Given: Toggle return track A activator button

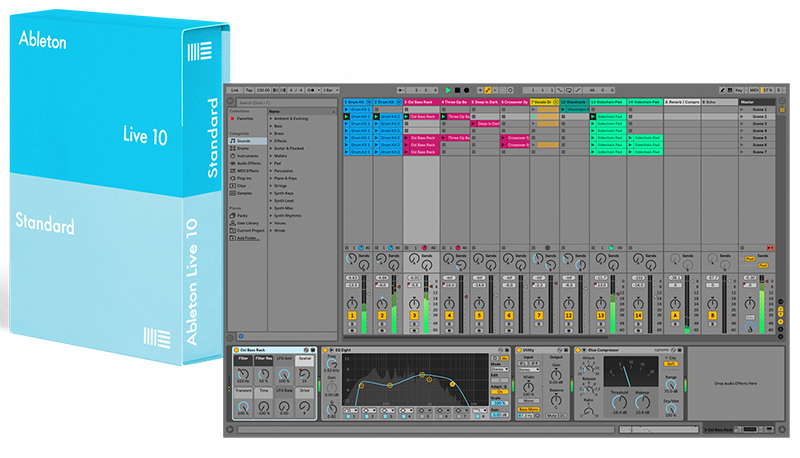Looking at the screenshot, I should [675, 316].
